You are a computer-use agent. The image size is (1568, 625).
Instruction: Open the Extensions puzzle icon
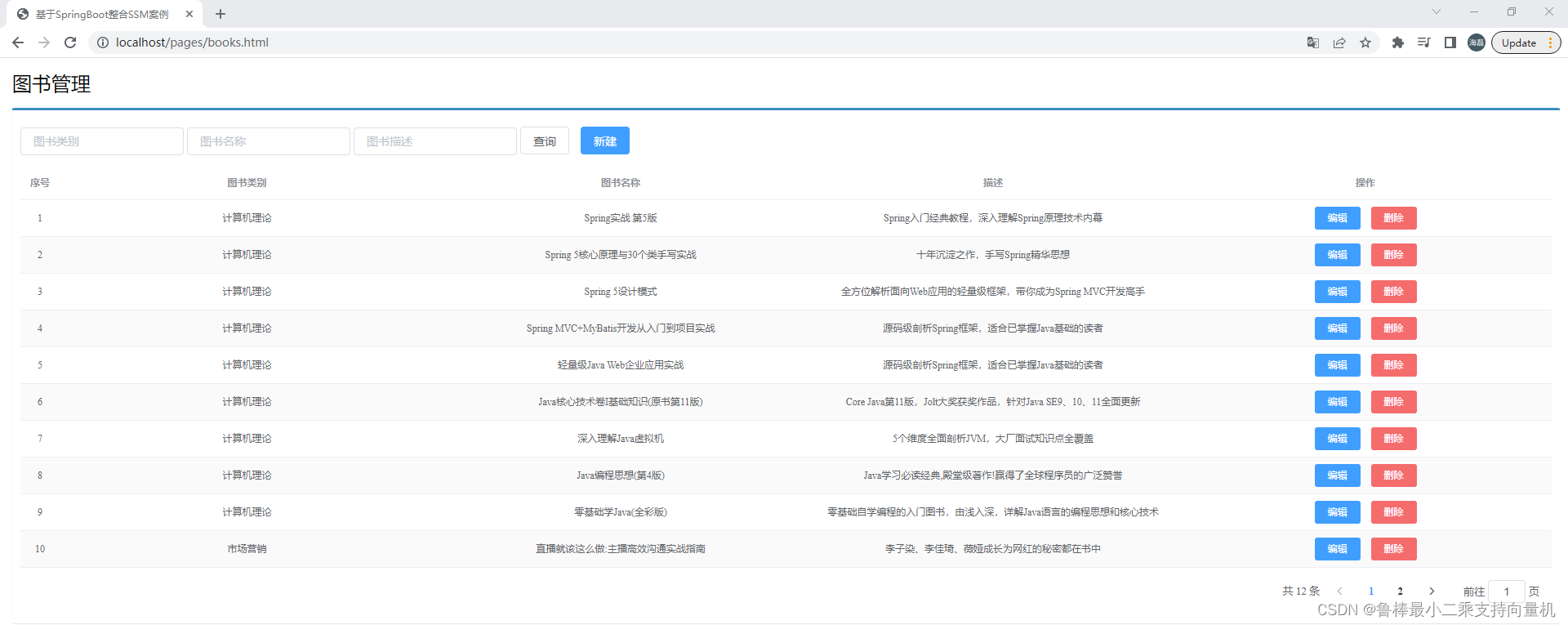click(1398, 42)
